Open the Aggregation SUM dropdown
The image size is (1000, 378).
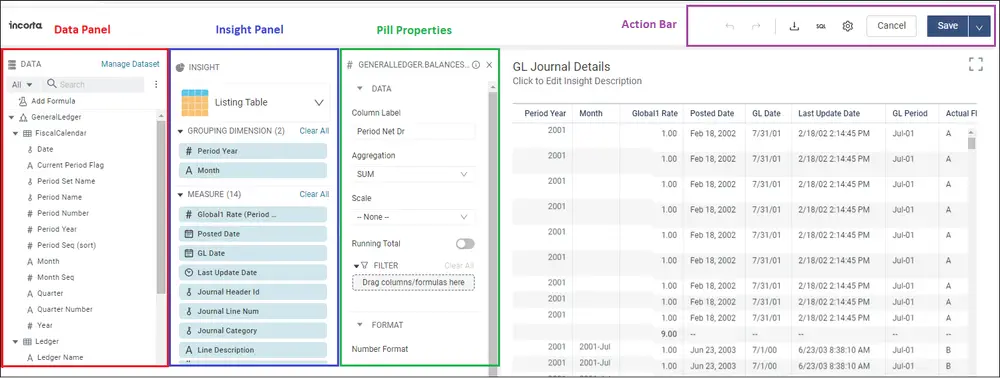[x=413, y=174]
